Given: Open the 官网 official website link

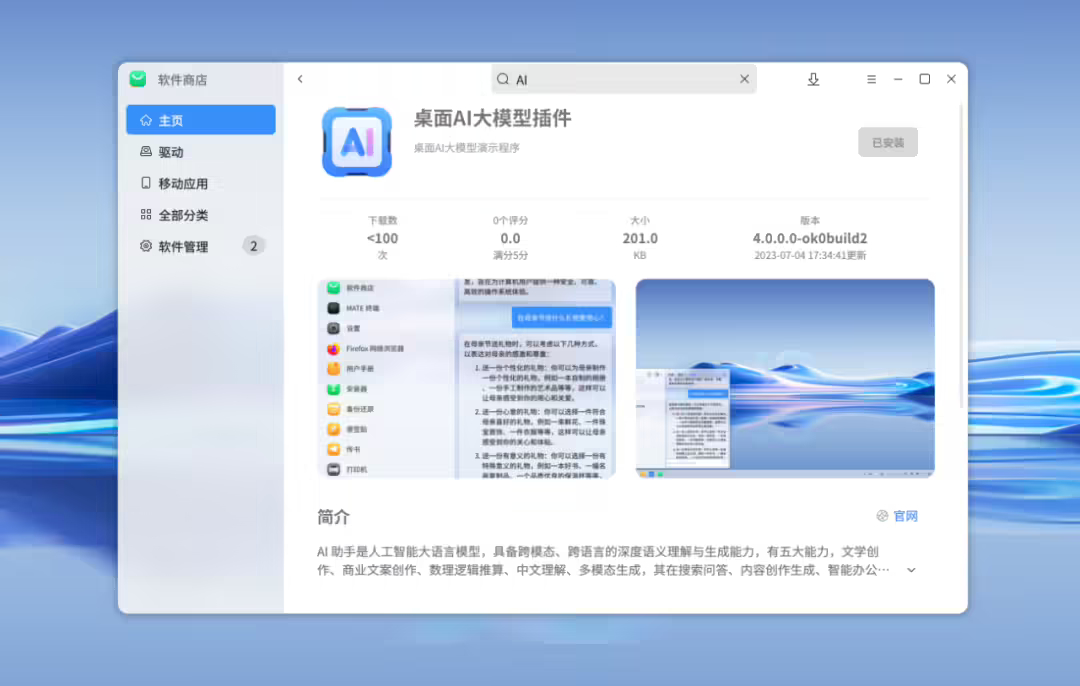Looking at the screenshot, I should (905, 516).
